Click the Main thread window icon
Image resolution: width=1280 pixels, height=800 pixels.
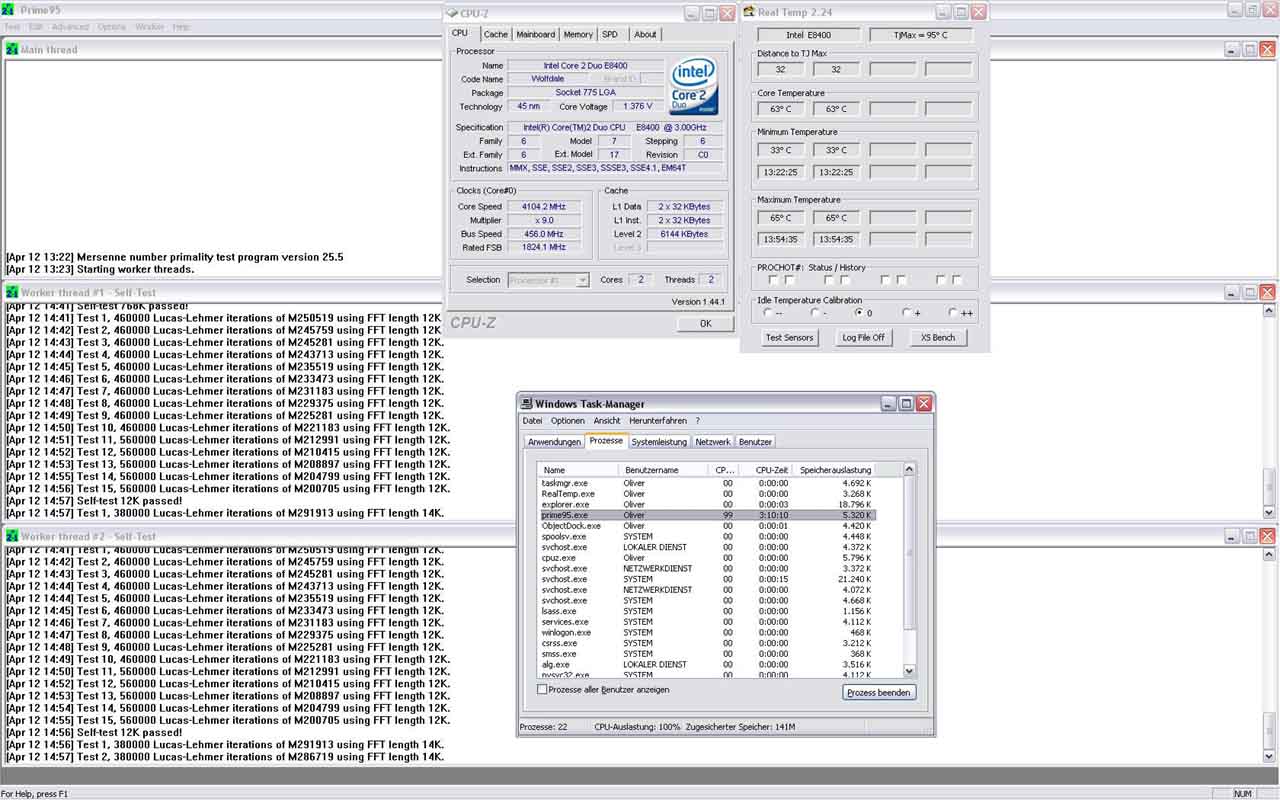coord(12,49)
